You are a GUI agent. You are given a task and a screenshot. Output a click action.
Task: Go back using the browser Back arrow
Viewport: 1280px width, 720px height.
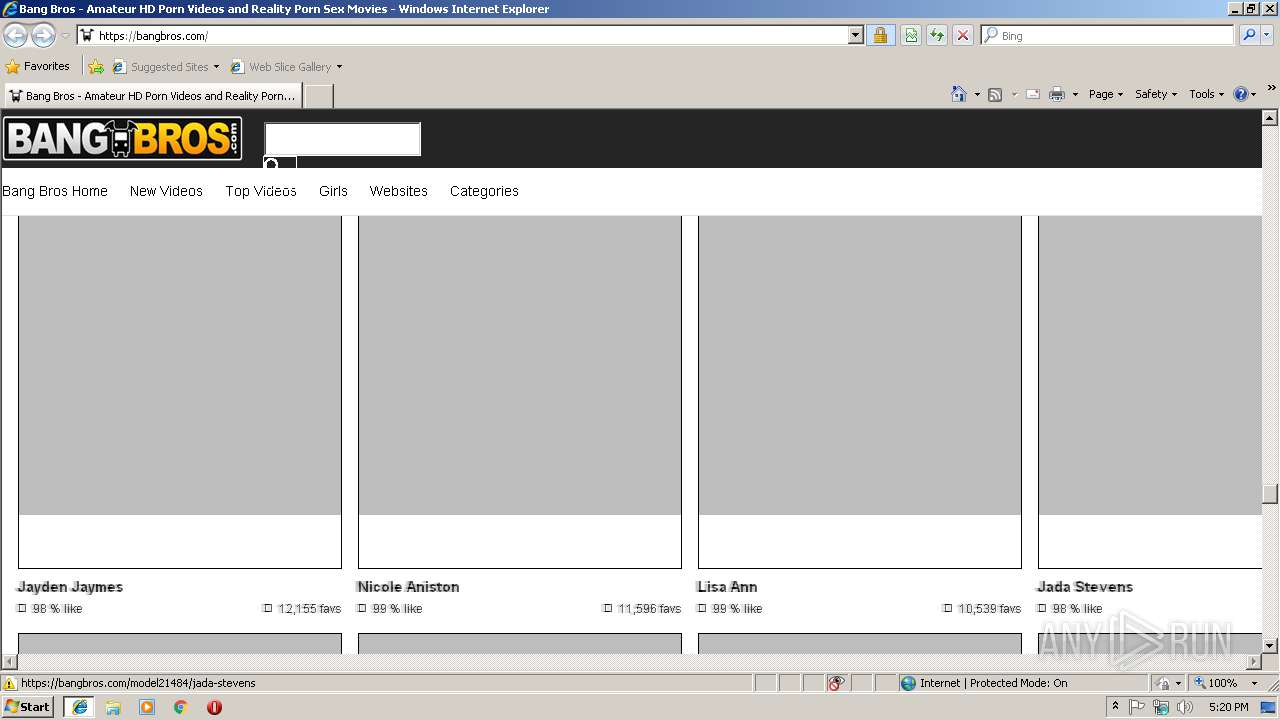pyautogui.click(x=15, y=35)
